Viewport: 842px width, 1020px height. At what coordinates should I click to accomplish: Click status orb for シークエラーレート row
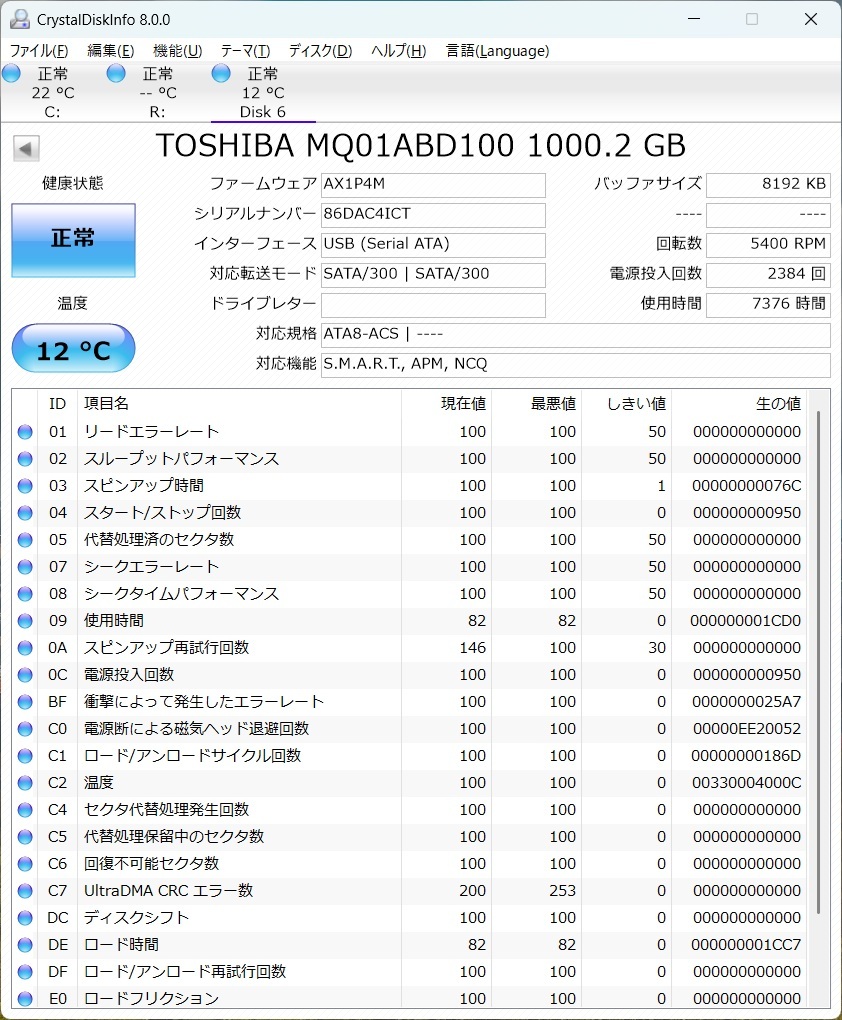[25, 567]
